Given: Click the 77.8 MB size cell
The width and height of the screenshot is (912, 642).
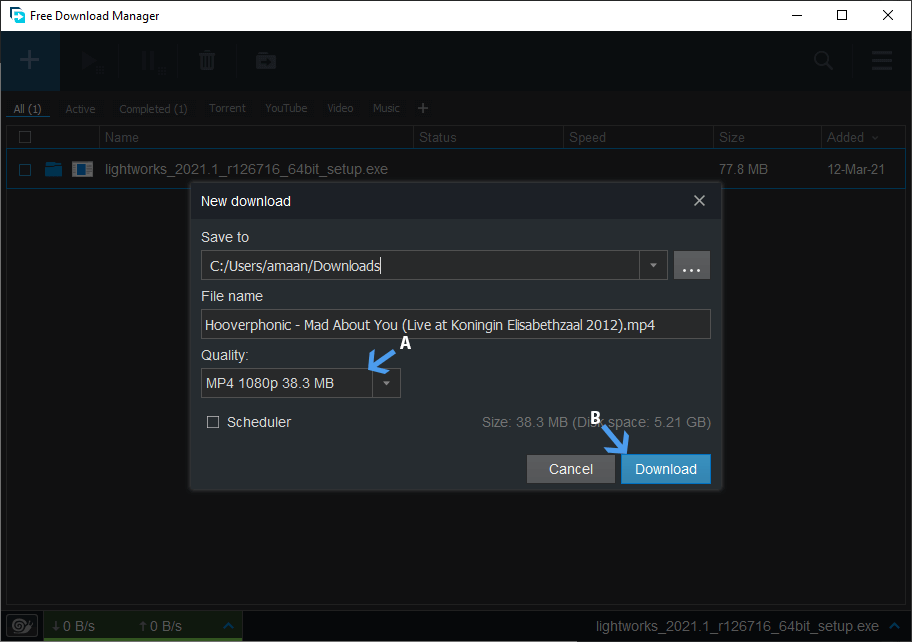Looking at the screenshot, I should [x=743, y=169].
